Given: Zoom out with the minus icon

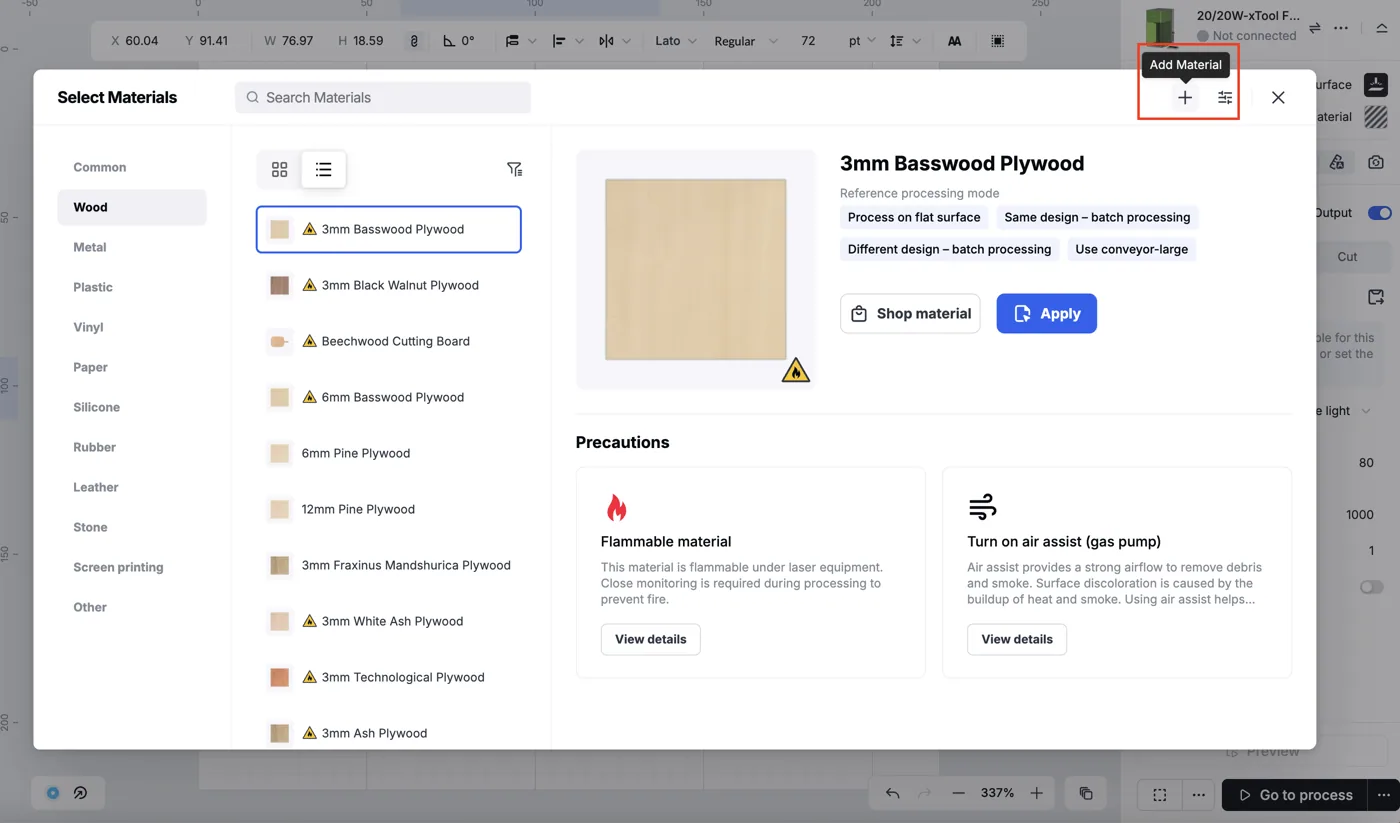Looking at the screenshot, I should [958, 793].
